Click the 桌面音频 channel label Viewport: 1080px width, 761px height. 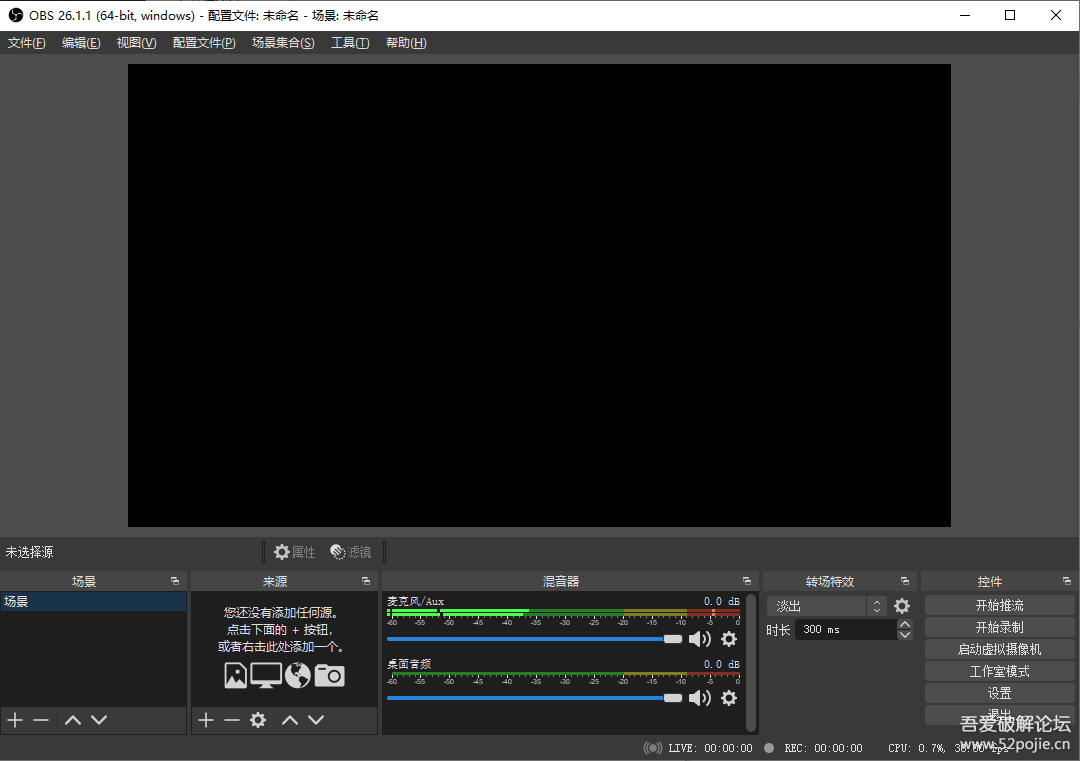pos(409,664)
